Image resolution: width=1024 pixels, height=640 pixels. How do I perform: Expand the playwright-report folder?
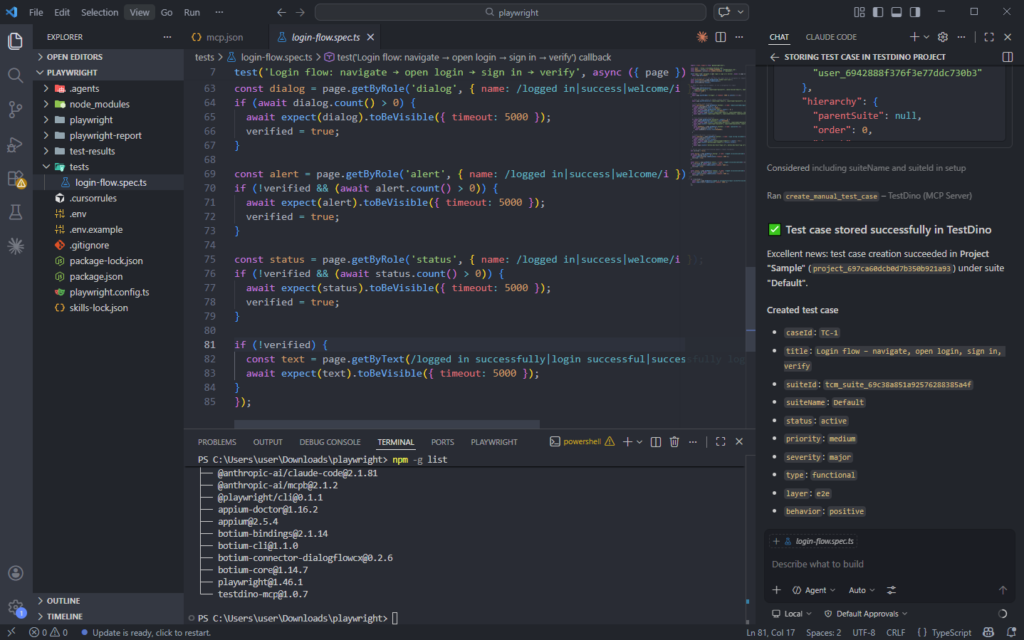click(x=105, y=135)
